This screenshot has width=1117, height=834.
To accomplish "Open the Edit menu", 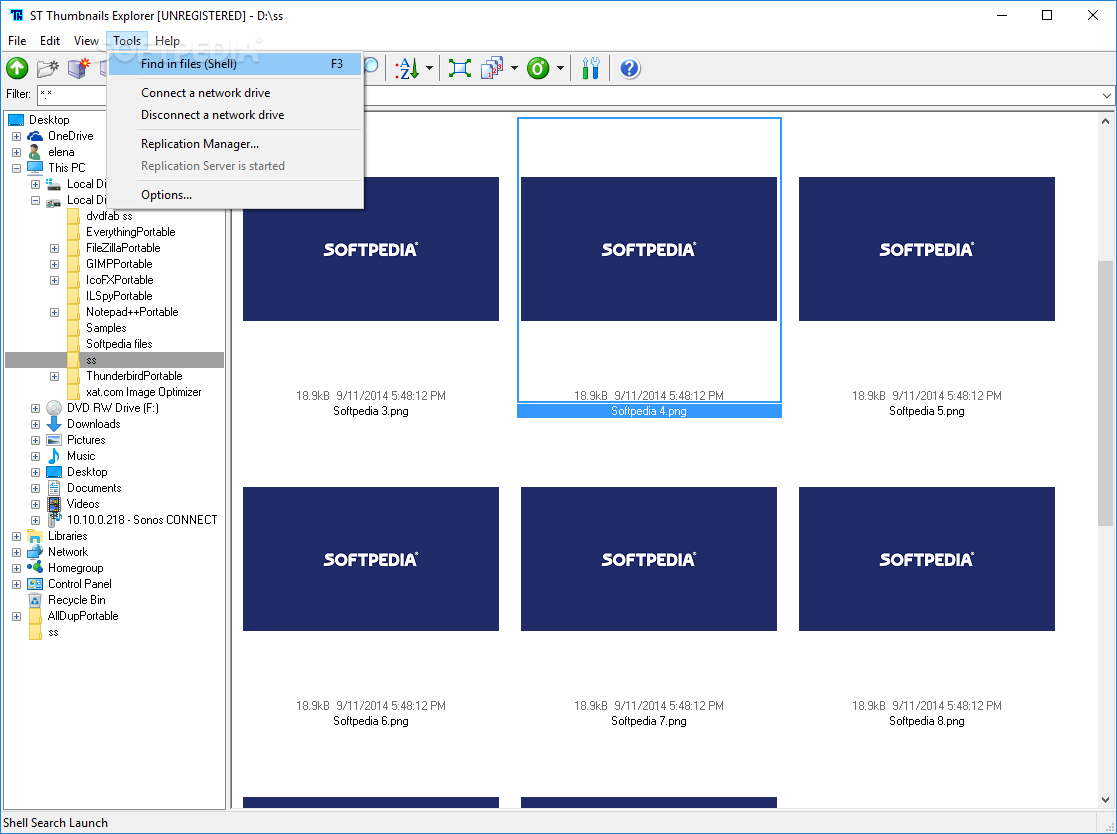I will point(50,41).
